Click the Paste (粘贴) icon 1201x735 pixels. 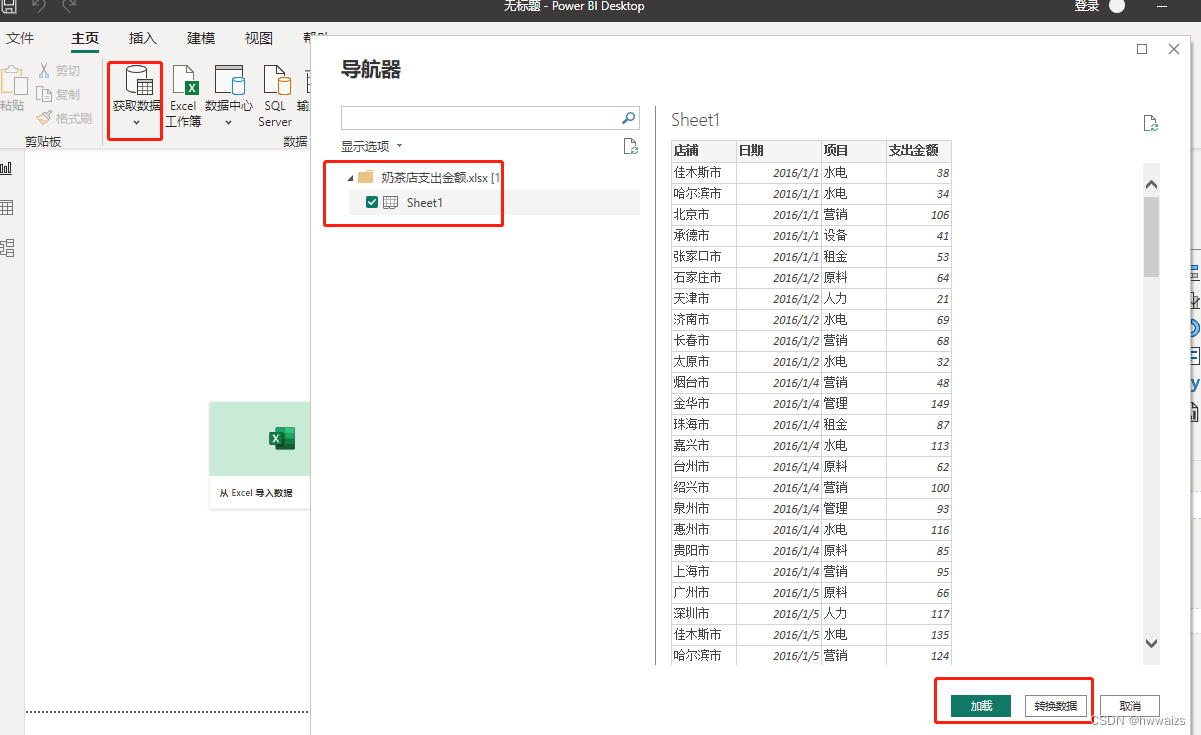(12, 81)
